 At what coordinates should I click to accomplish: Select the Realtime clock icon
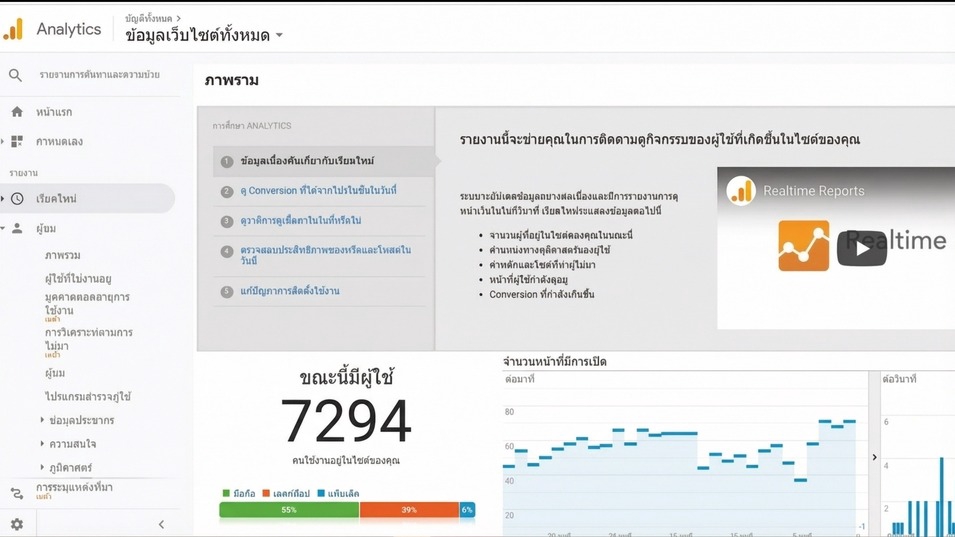tap(17, 198)
